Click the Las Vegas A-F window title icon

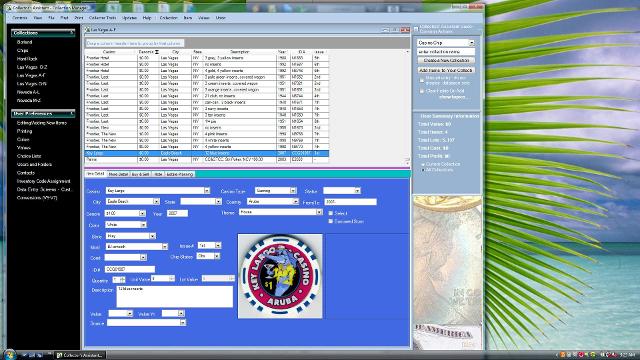(87, 30)
